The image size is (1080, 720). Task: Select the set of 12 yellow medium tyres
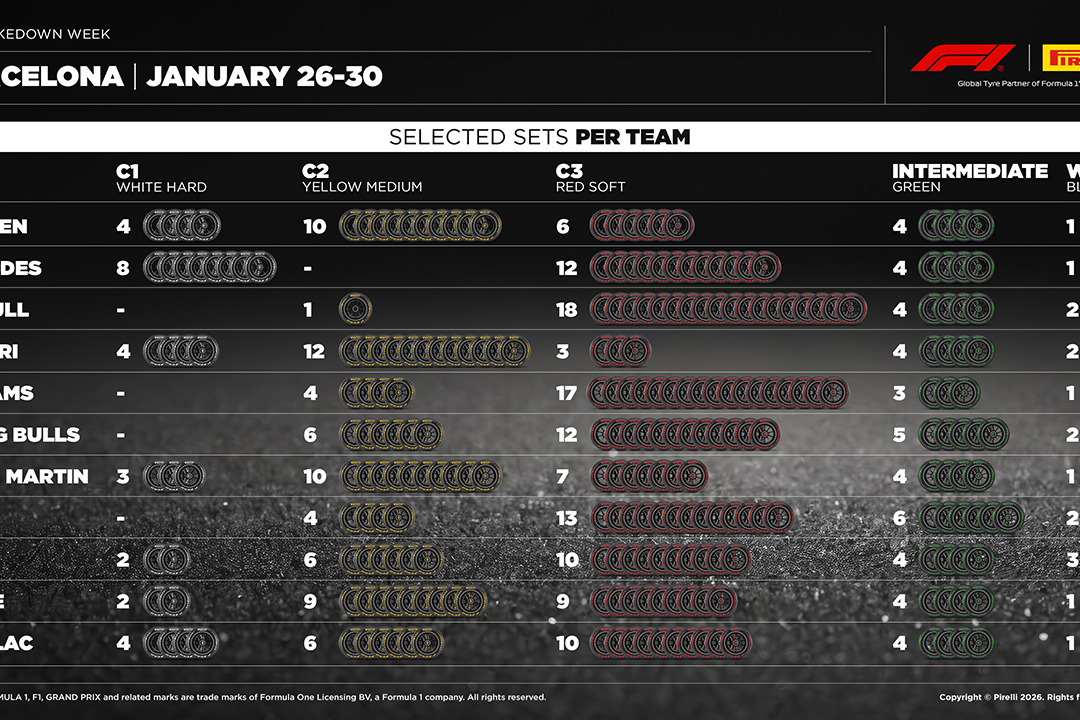tap(434, 352)
